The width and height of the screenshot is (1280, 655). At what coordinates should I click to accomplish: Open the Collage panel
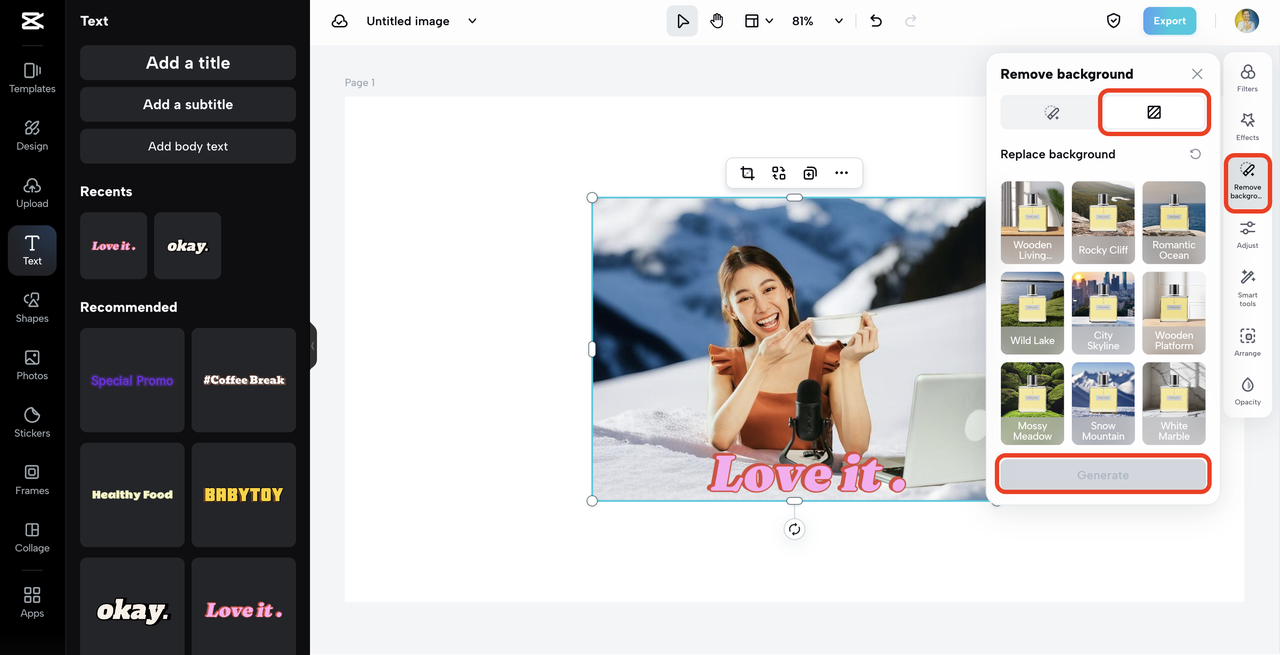[x=32, y=537]
